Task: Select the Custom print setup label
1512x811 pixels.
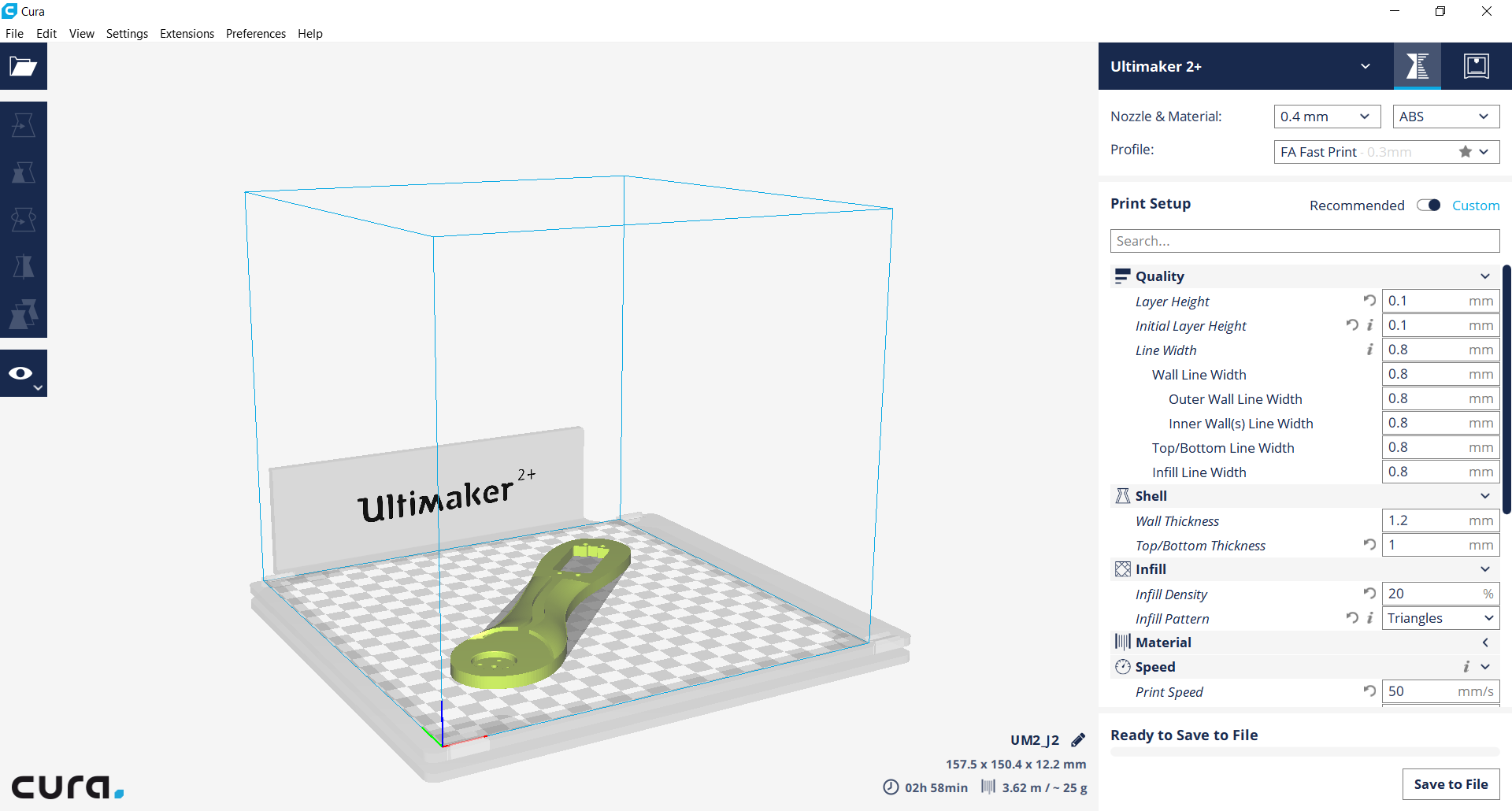Action: 1476,206
